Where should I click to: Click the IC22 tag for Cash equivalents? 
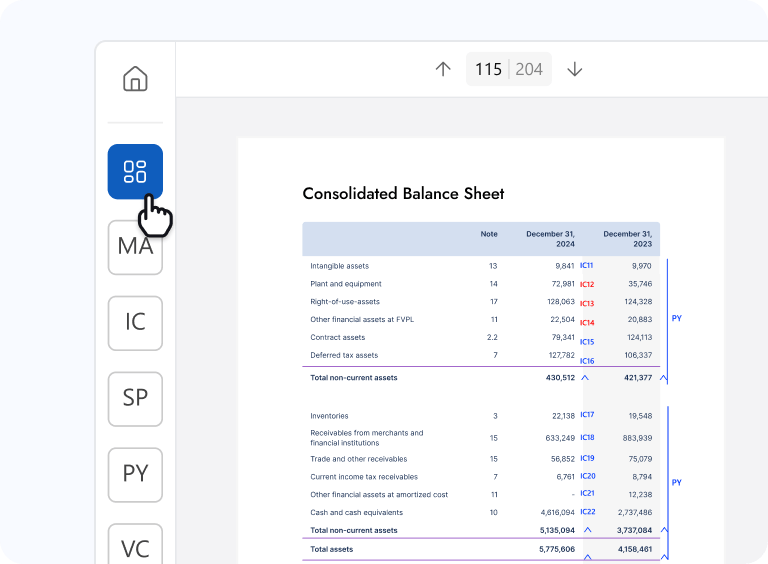click(587, 512)
